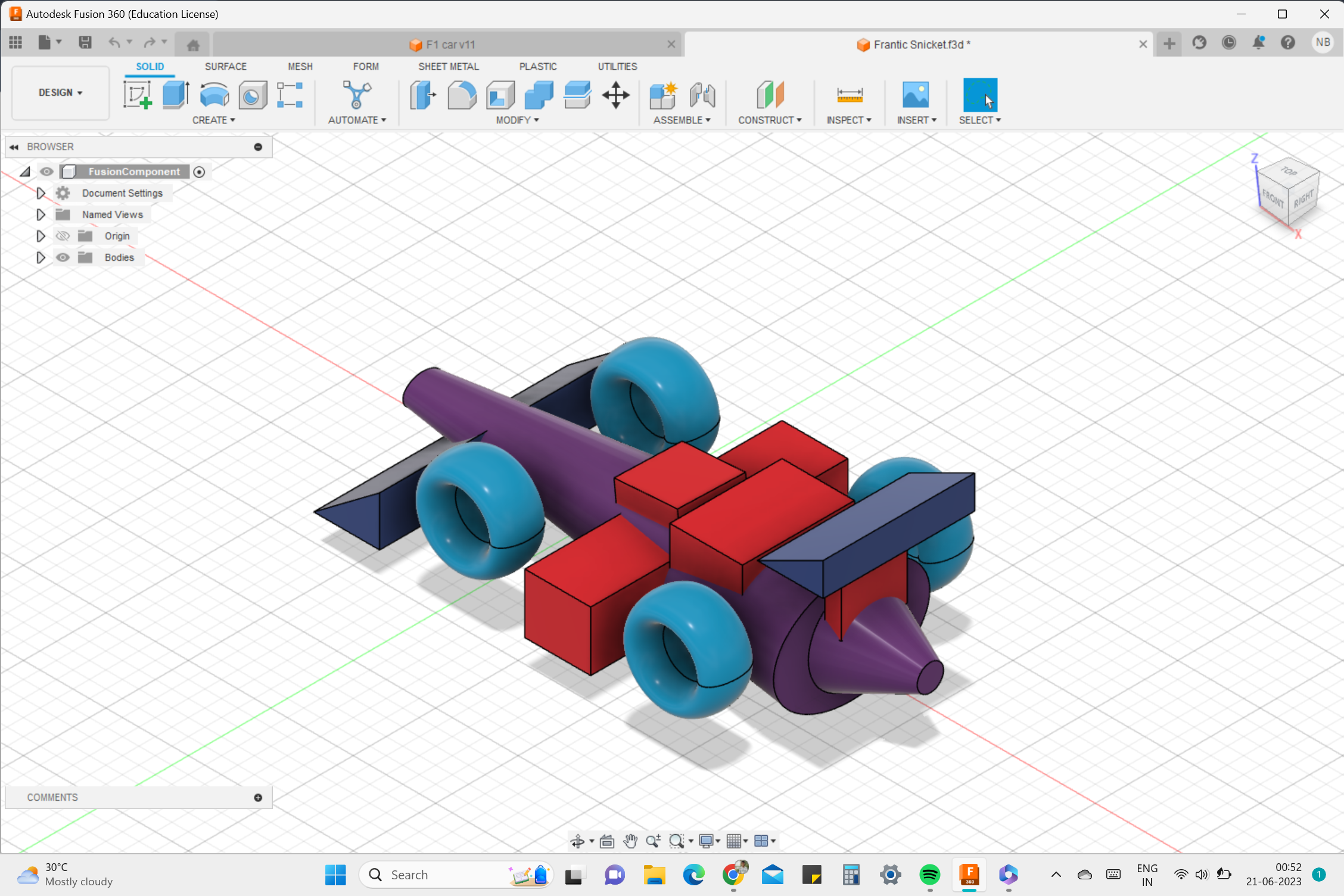Image resolution: width=1344 pixels, height=896 pixels.
Task: Toggle capture design history button
Action: tap(198, 172)
